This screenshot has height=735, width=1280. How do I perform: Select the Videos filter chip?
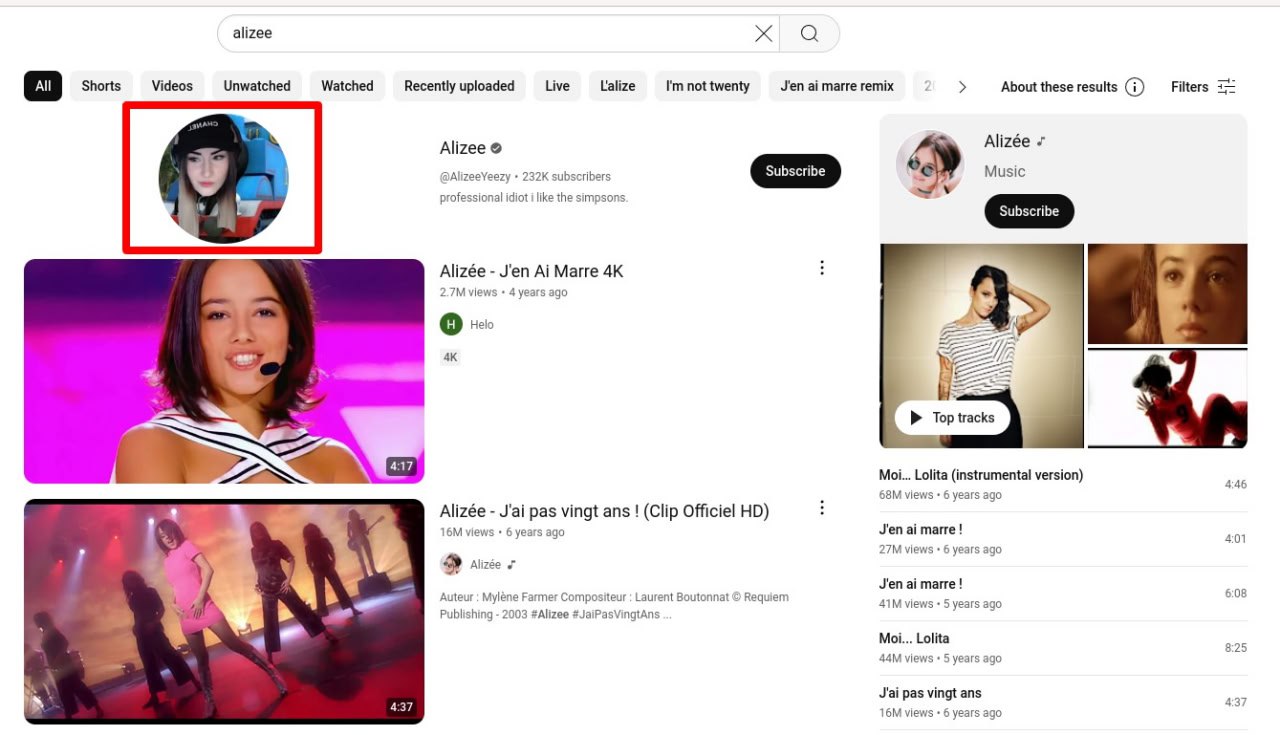tap(172, 86)
